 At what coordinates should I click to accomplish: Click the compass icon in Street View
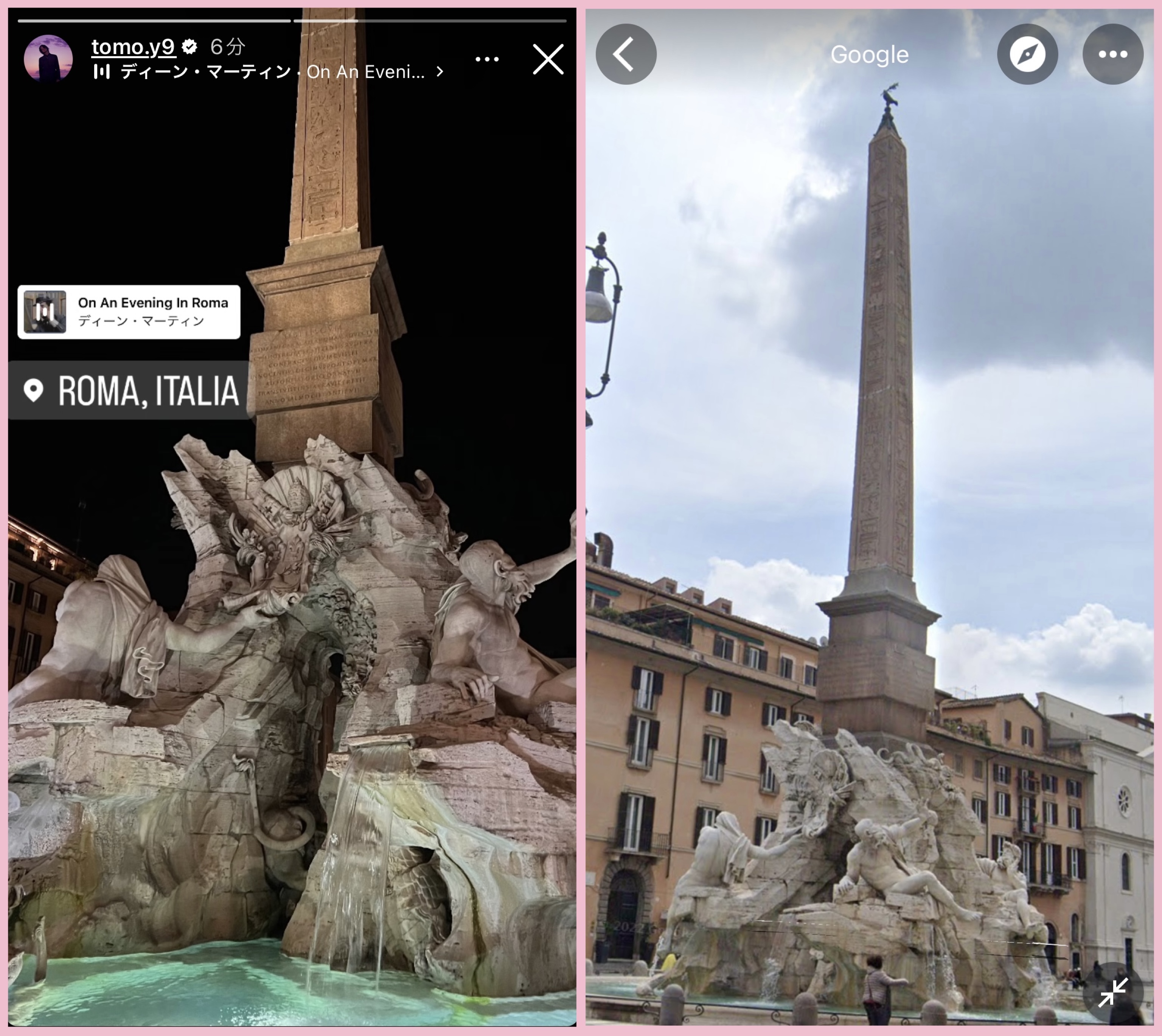[1027, 54]
